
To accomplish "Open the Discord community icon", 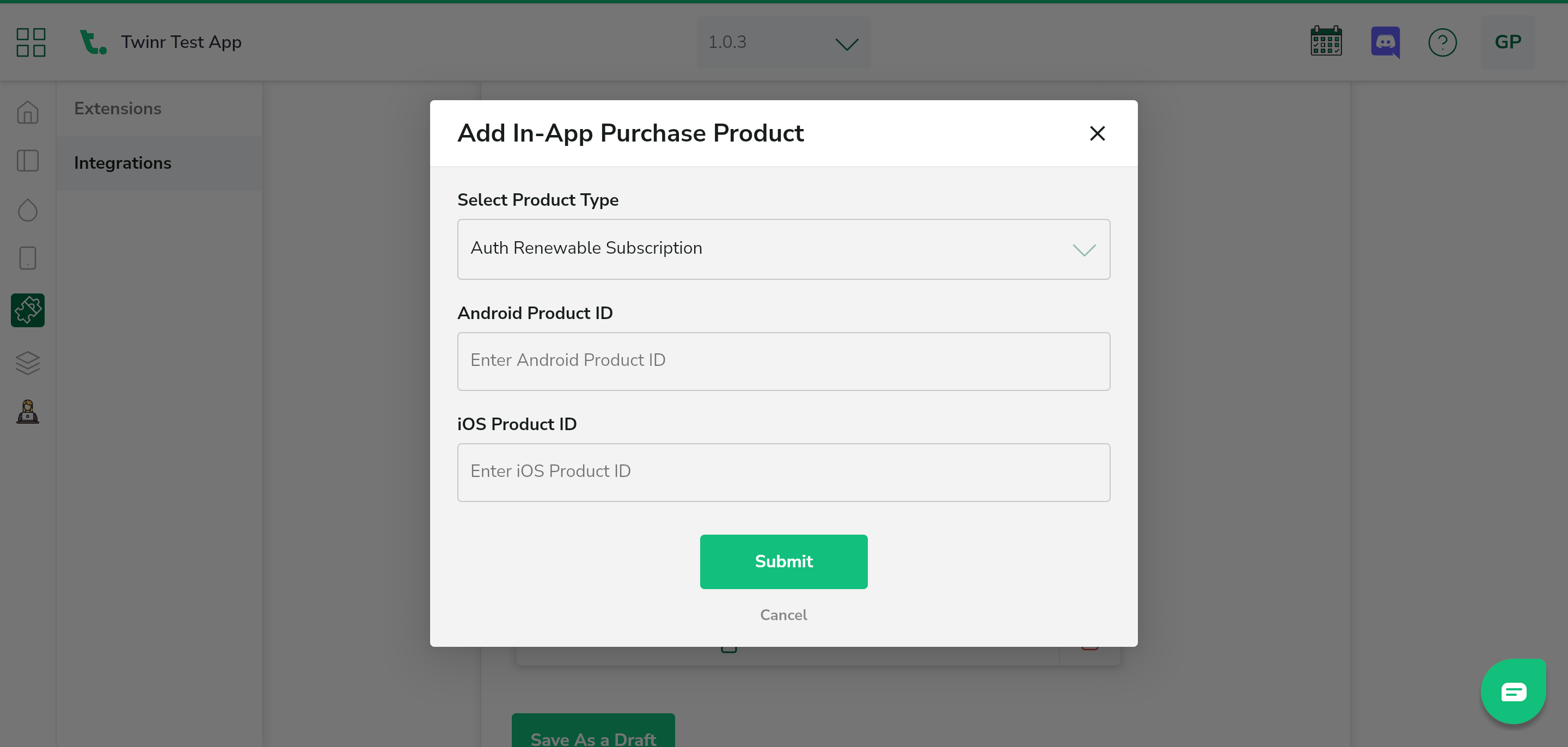I will point(1385,42).
